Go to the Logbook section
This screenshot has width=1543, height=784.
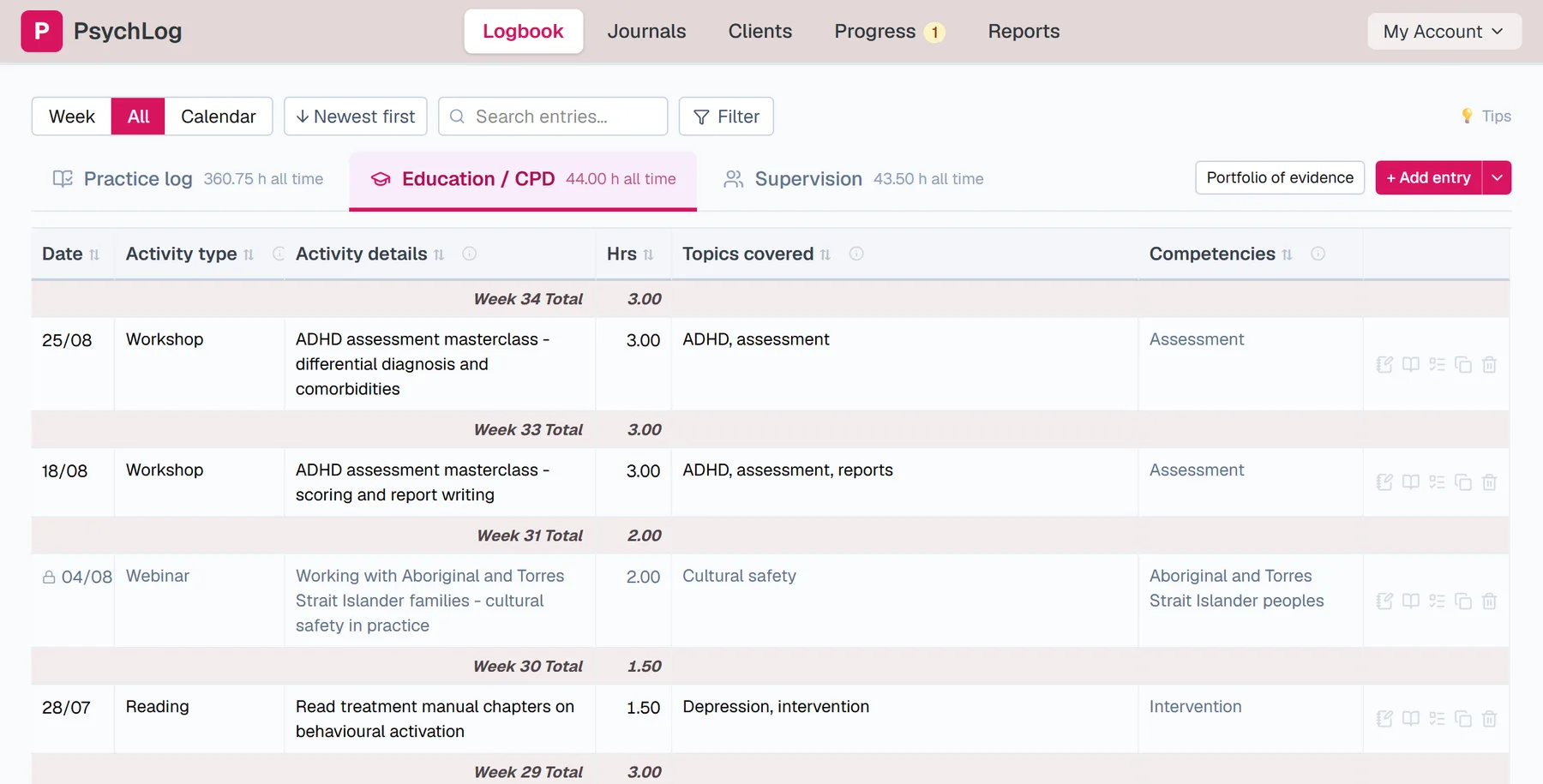pos(524,31)
